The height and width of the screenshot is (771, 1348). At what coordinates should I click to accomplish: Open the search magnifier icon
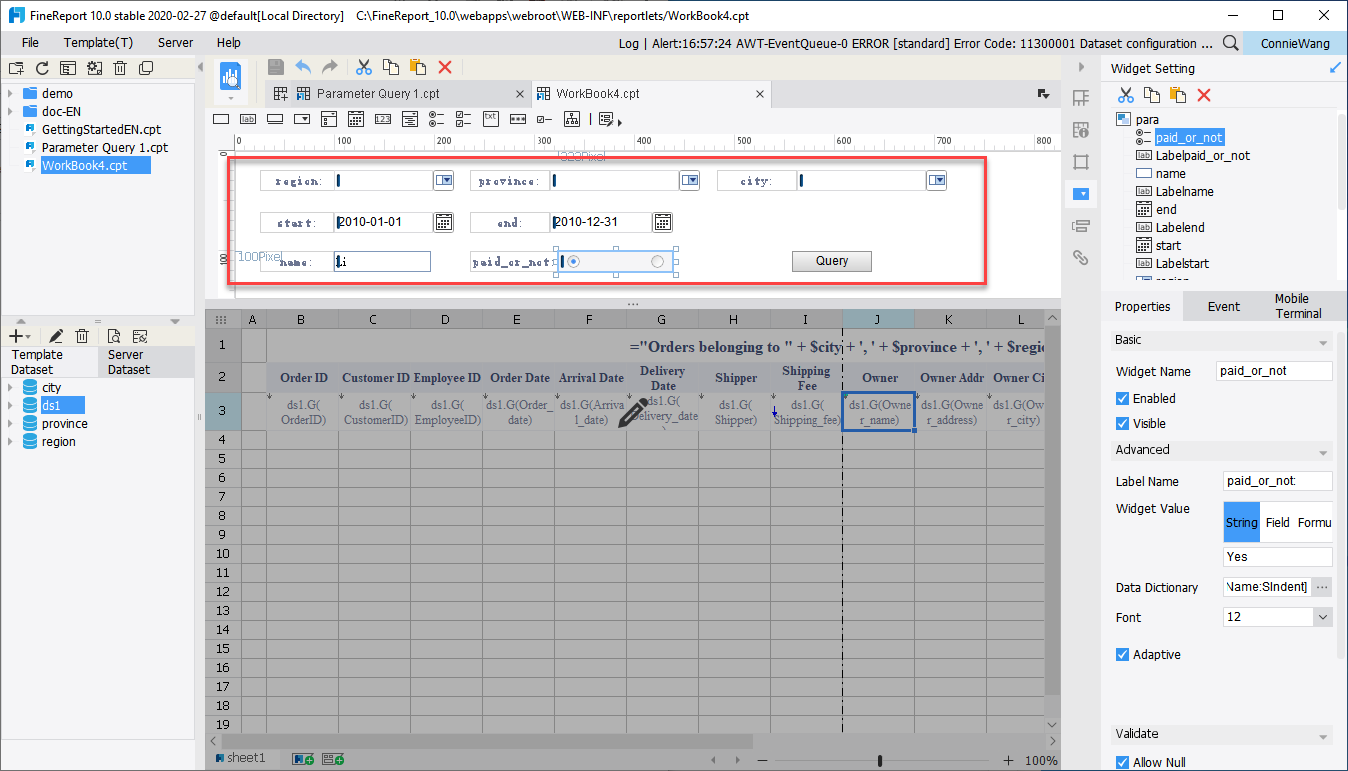1231,43
